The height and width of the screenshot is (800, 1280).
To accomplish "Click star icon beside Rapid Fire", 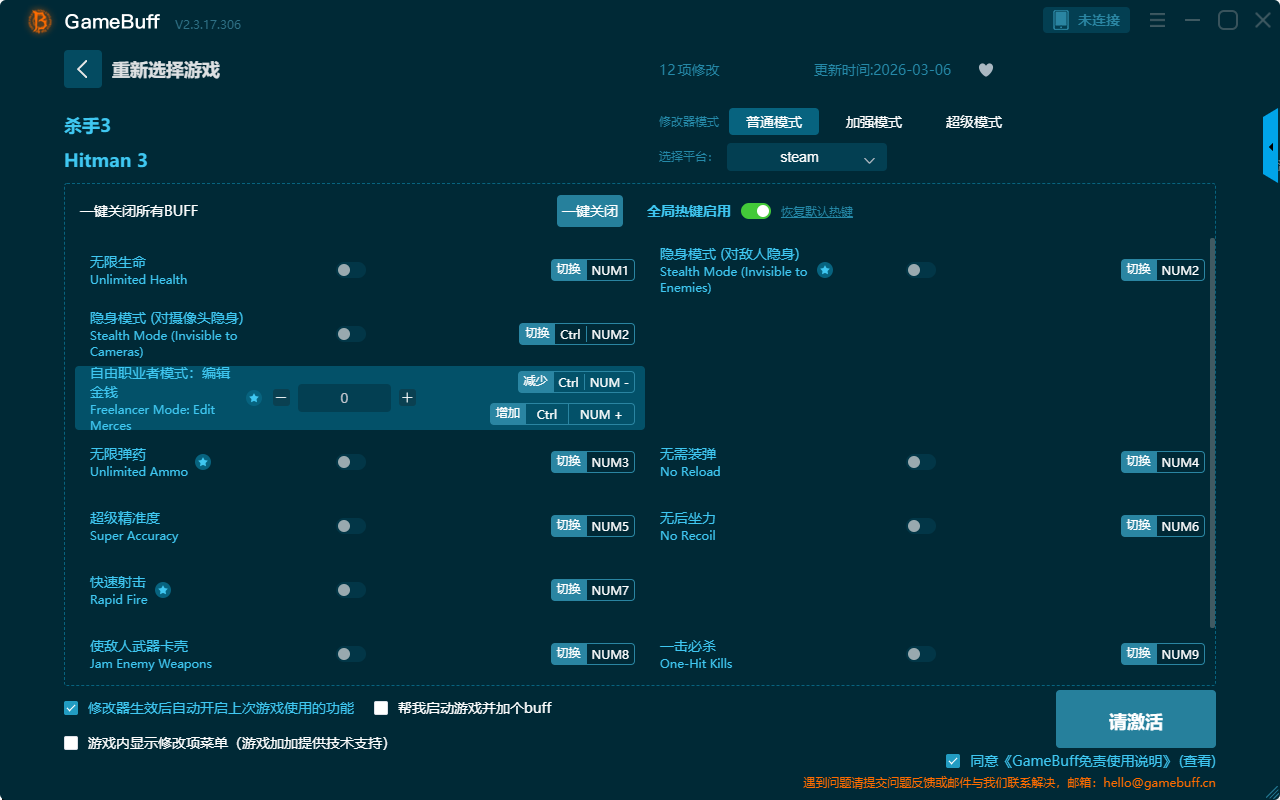I will tap(163, 590).
